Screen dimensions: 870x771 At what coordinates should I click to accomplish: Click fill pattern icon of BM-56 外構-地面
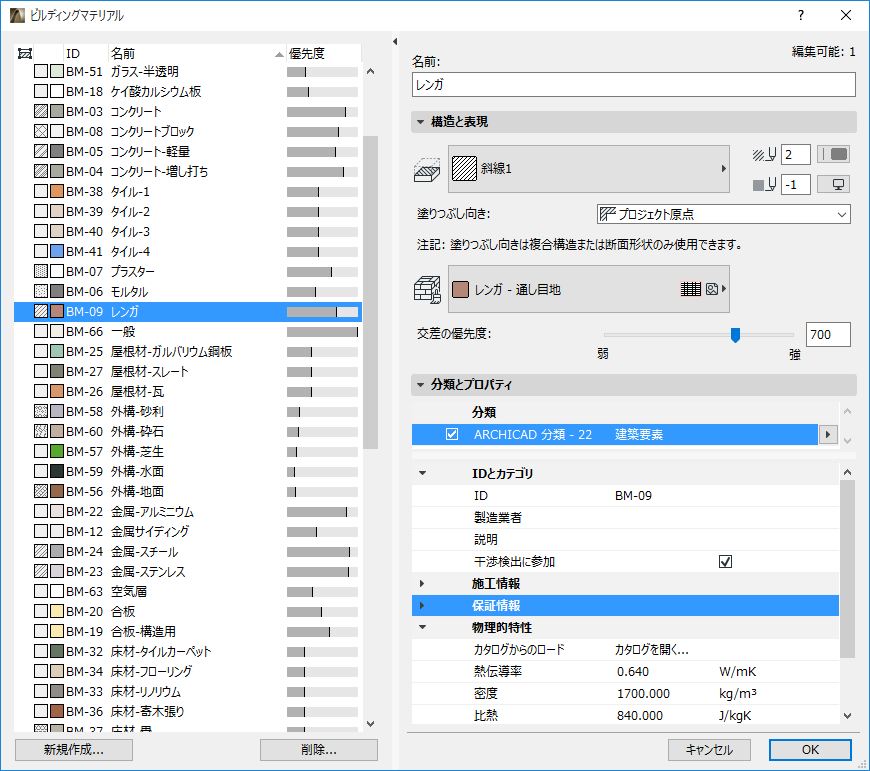click(41, 491)
